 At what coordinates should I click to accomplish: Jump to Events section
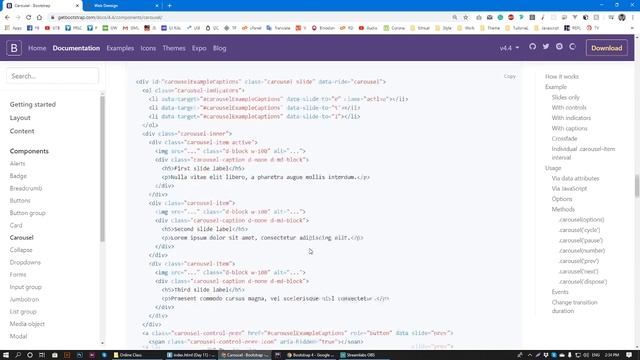[560, 292]
